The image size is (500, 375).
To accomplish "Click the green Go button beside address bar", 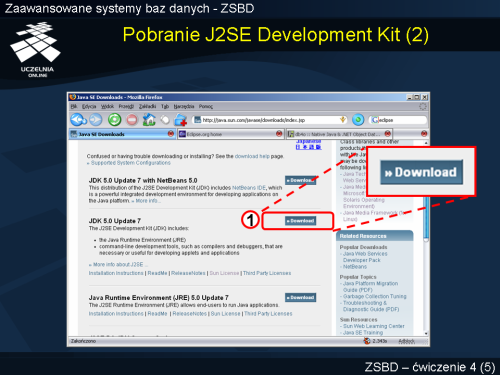I will [358, 120].
